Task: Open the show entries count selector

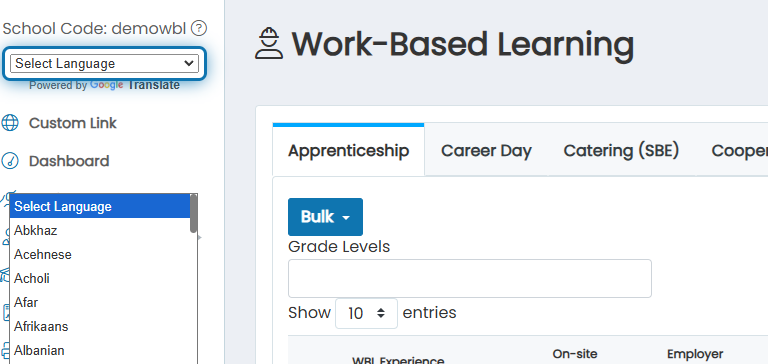Action: click(366, 313)
